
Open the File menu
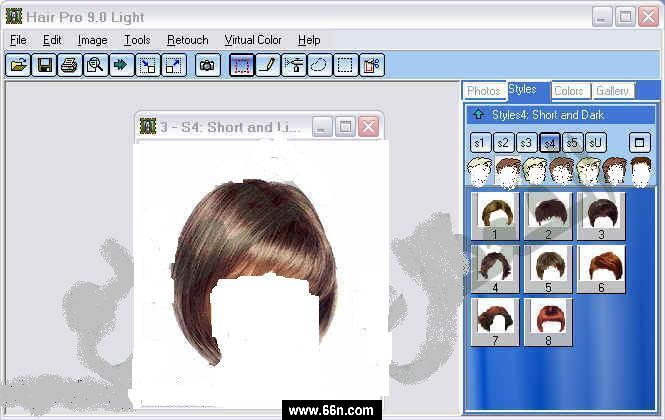coord(18,40)
